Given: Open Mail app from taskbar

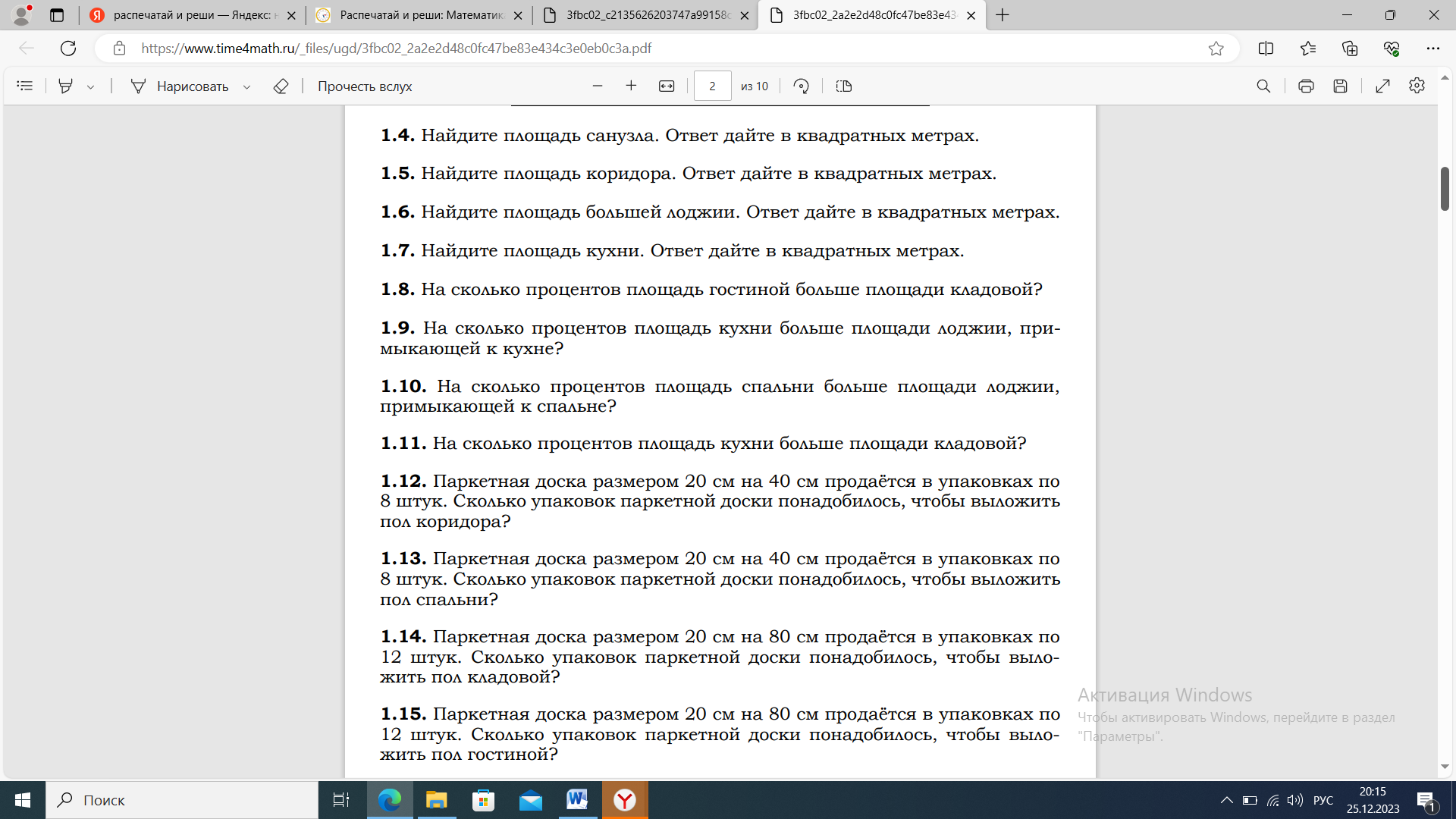Looking at the screenshot, I should tap(531, 800).
